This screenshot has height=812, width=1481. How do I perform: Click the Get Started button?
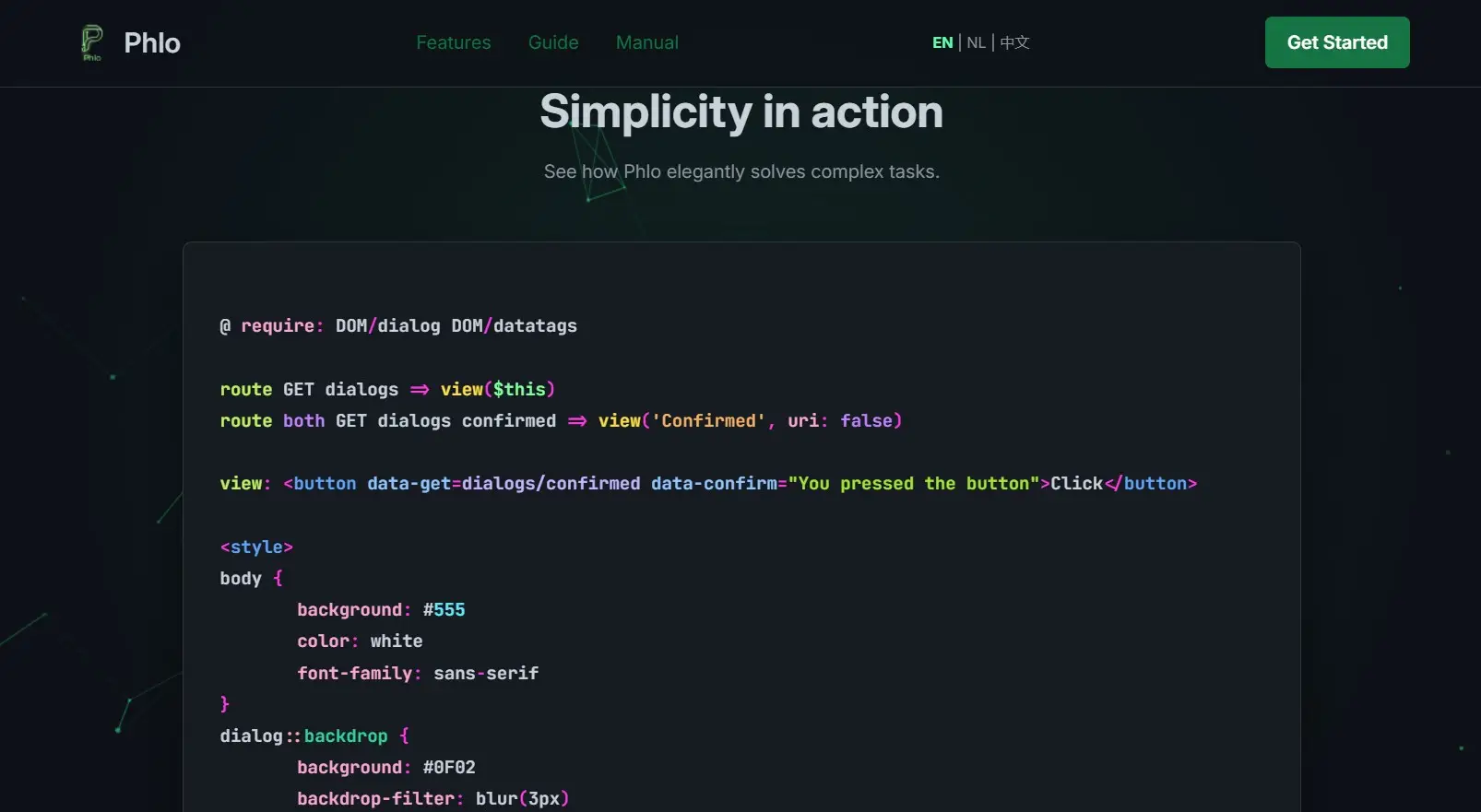click(1337, 42)
